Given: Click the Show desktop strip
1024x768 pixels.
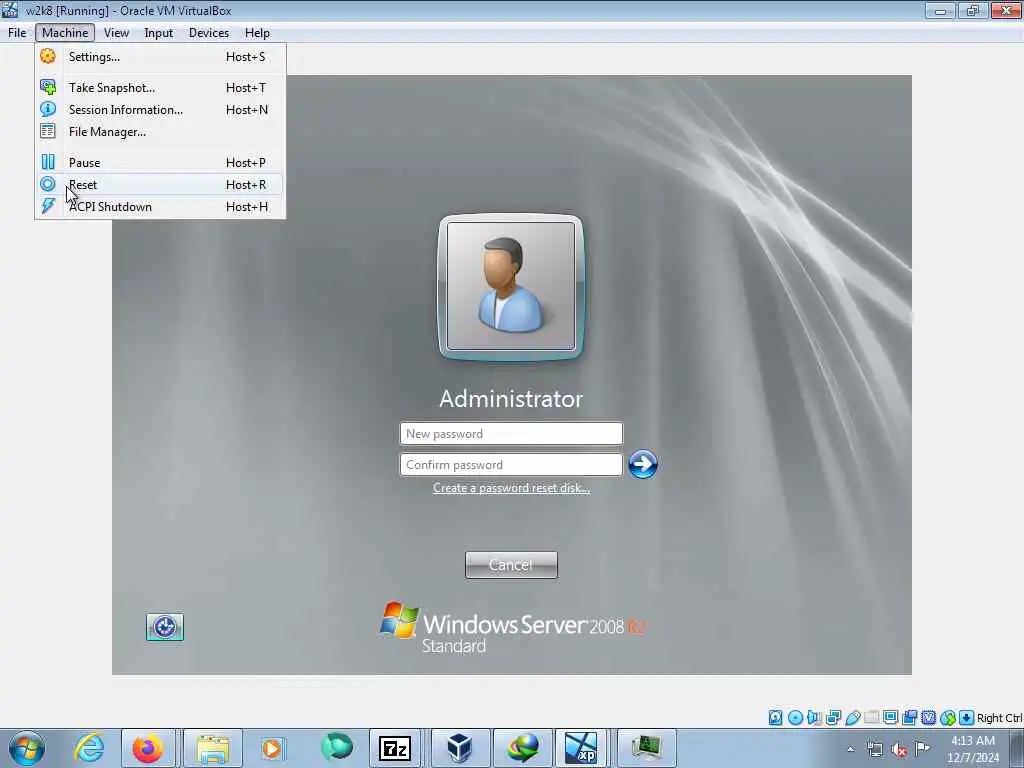Looking at the screenshot, I should tap(1017, 748).
